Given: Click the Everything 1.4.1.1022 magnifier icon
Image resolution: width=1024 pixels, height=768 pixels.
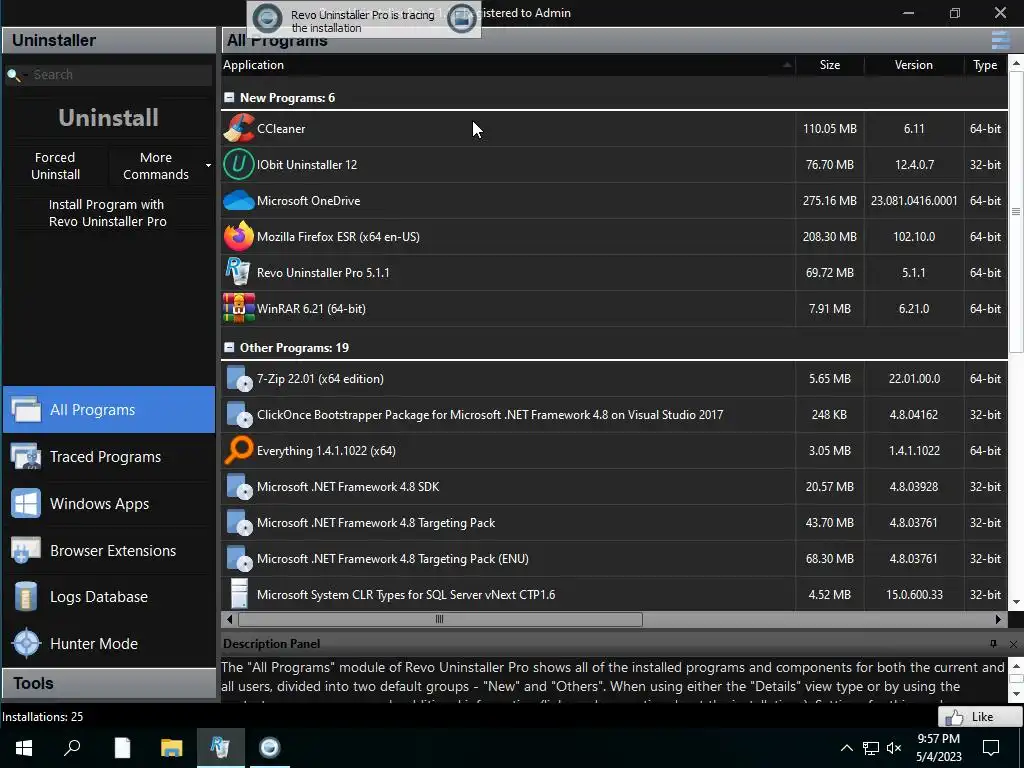Looking at the screenshot, I should tap(238, 450).
